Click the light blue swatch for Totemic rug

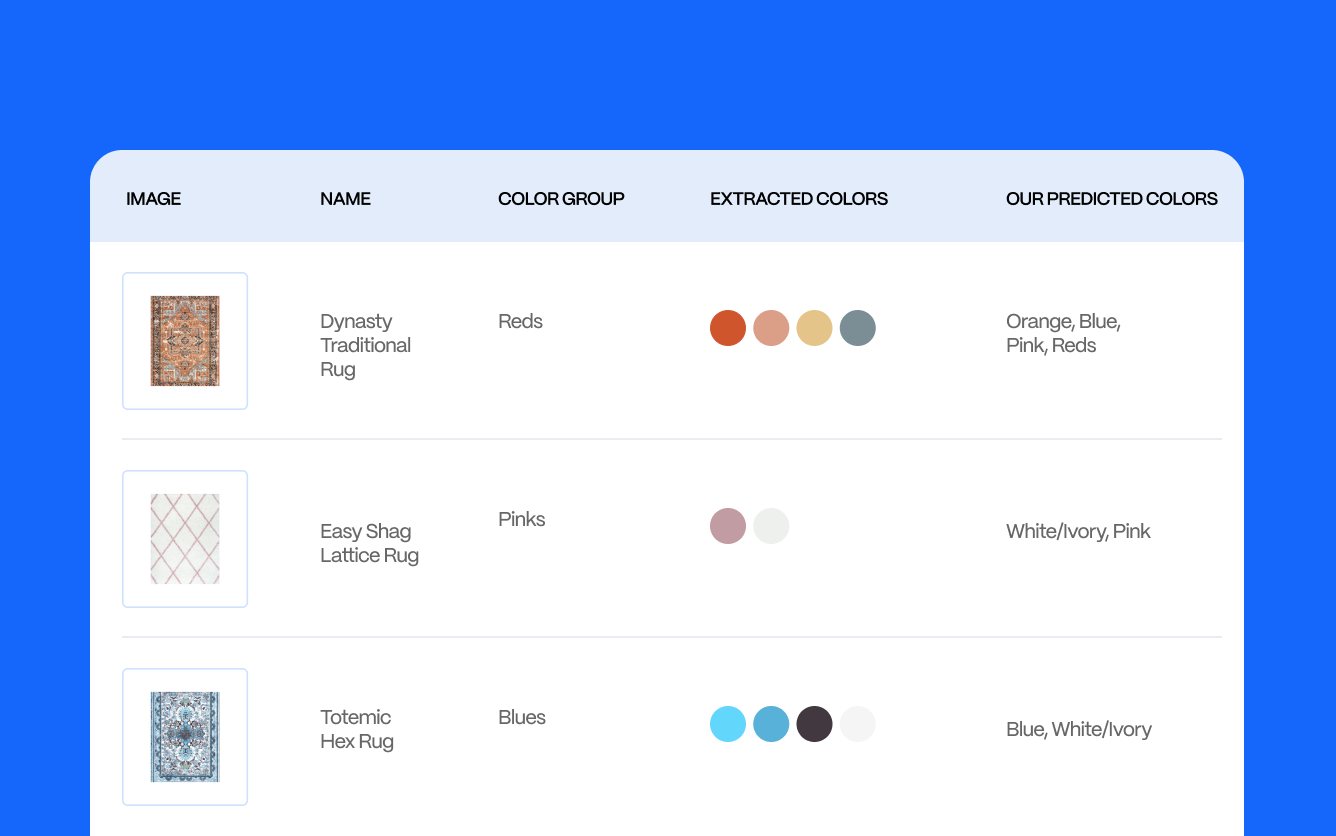728,724
